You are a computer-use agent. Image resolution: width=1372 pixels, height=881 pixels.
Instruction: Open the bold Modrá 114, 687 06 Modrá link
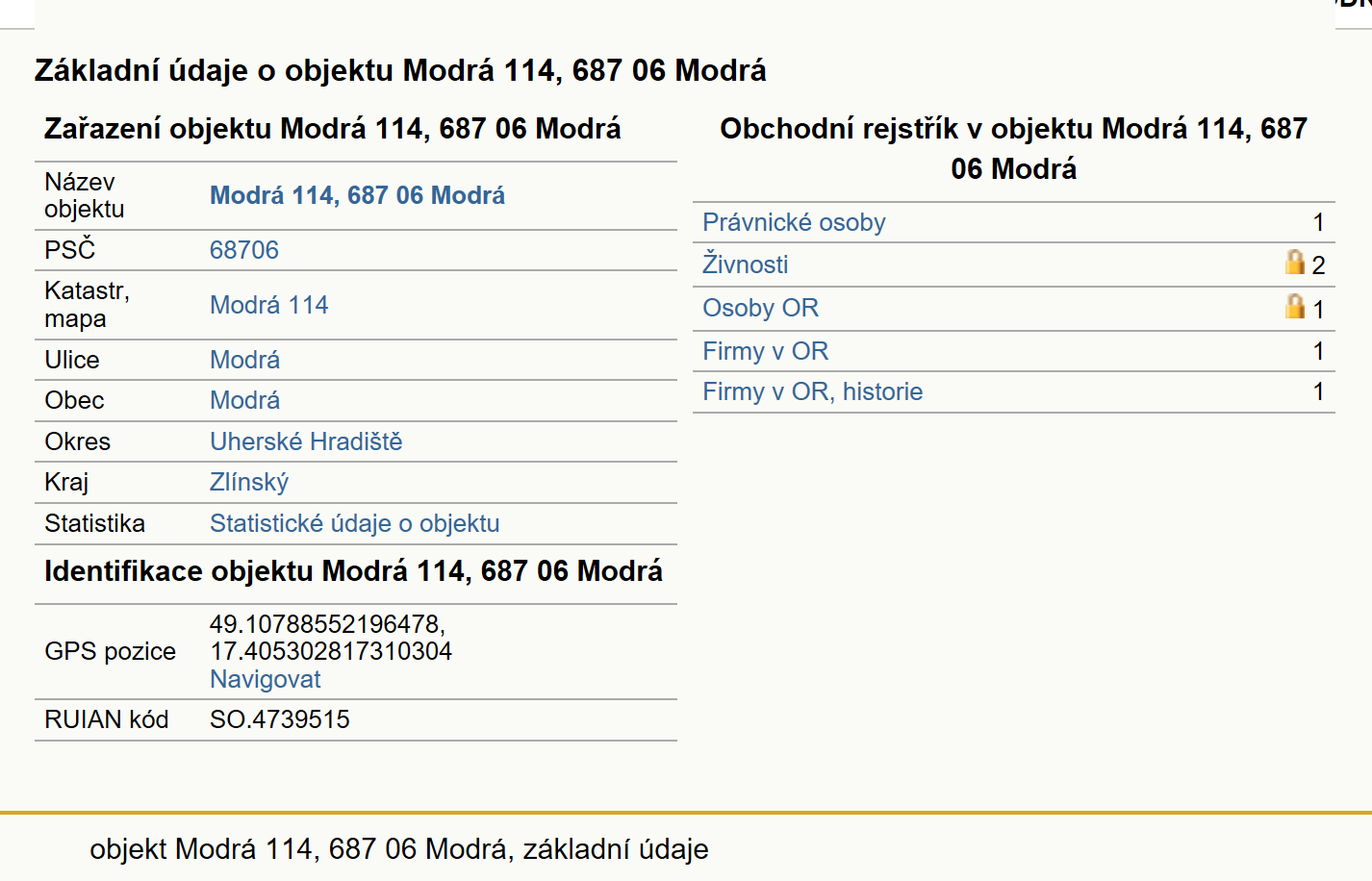click(357, 195)
